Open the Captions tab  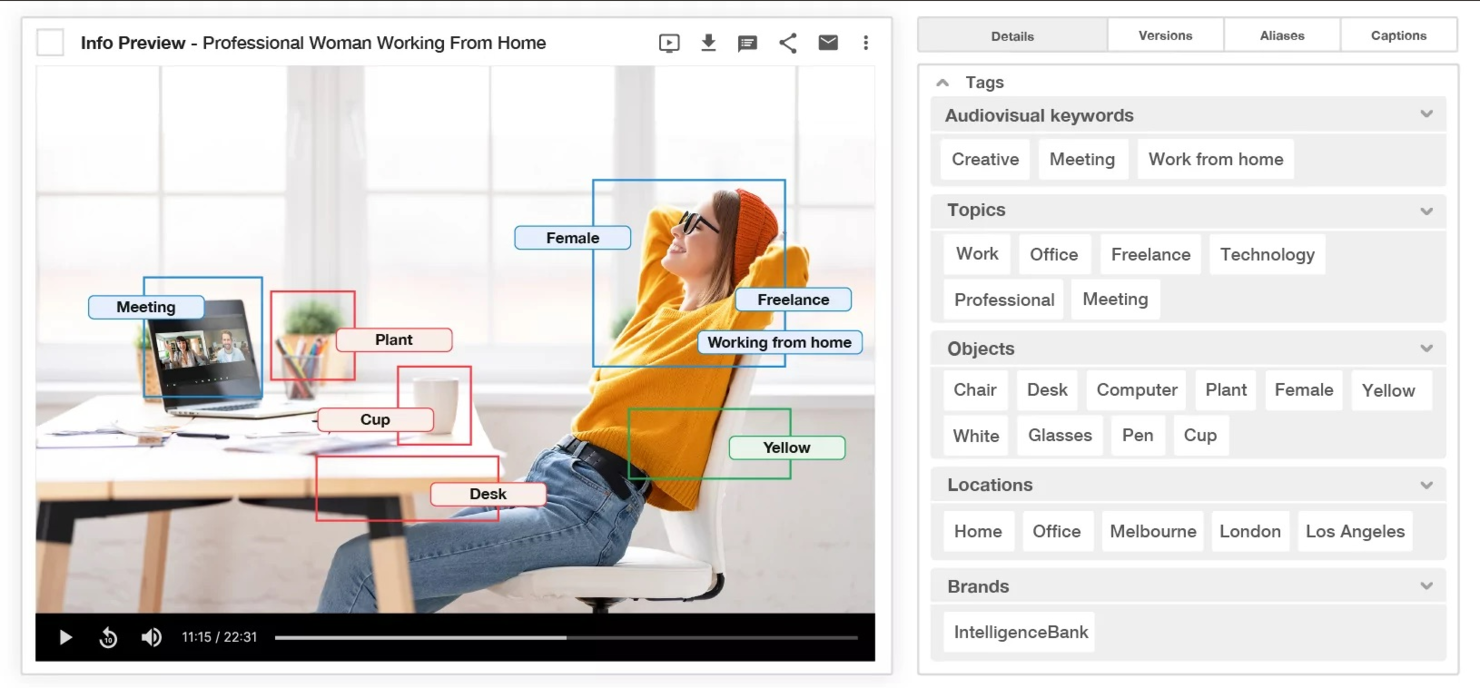tap(1399, 35)
